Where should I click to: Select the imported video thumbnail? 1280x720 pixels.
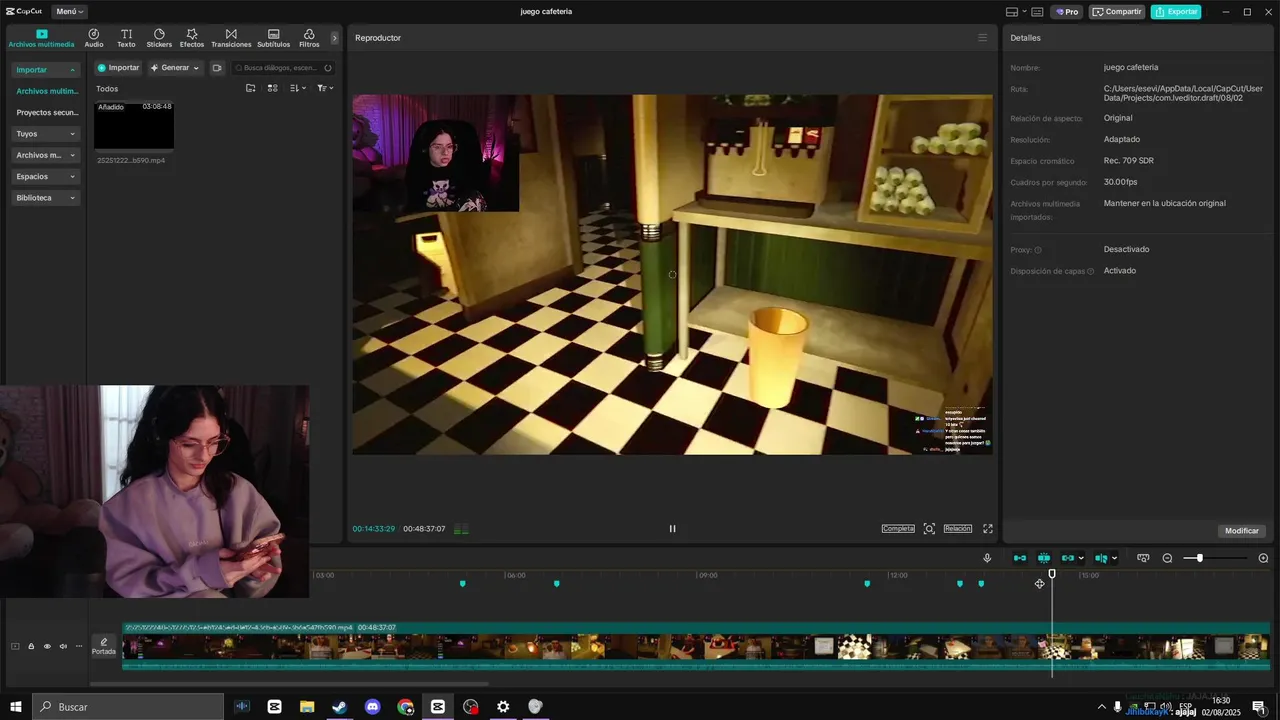point(134,125)
